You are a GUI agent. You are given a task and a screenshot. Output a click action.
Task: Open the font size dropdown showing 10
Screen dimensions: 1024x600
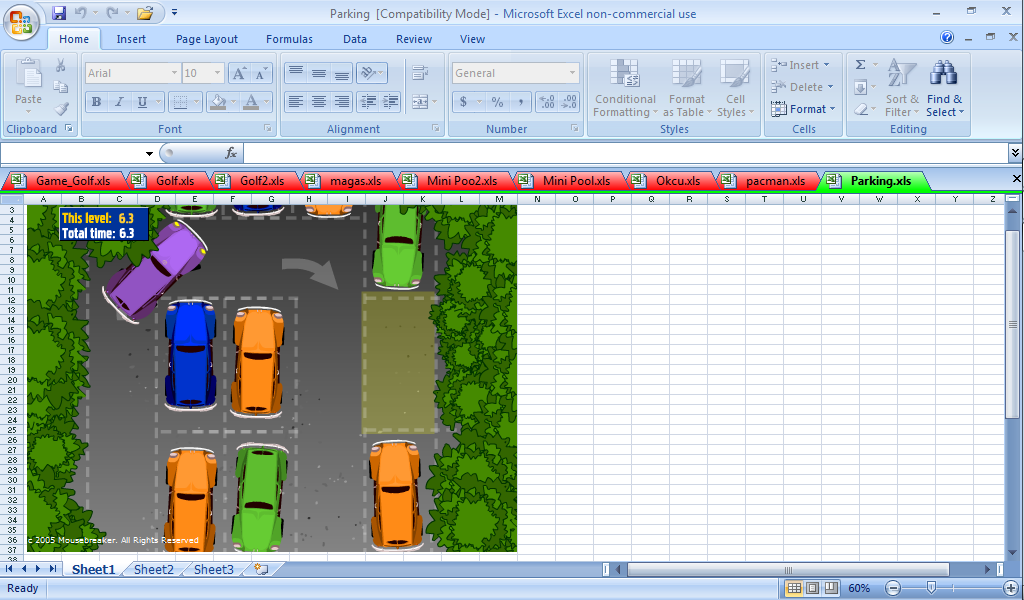pyautogui.click(x=218, y=73)
